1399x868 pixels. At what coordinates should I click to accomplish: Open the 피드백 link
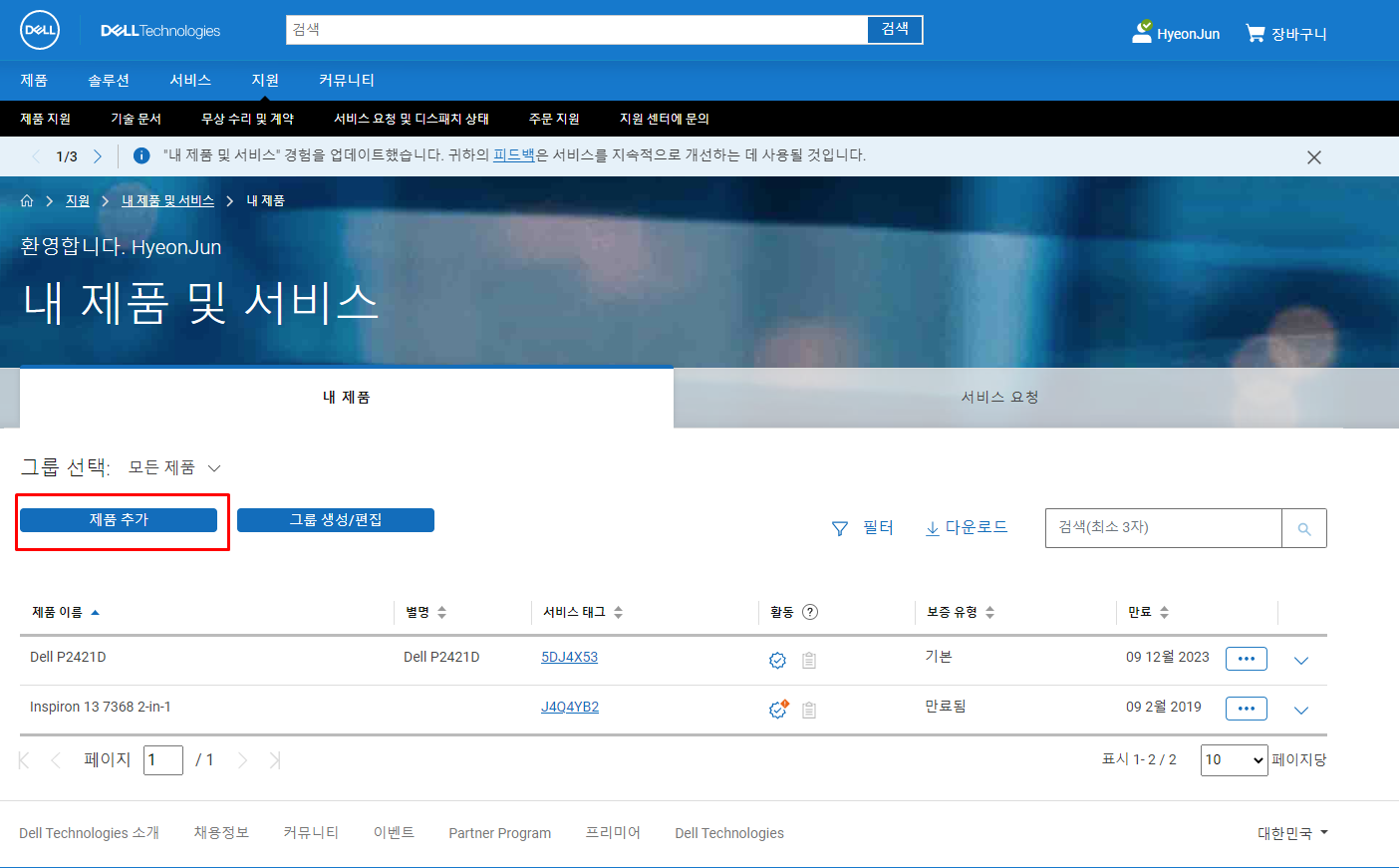point(514,155)
